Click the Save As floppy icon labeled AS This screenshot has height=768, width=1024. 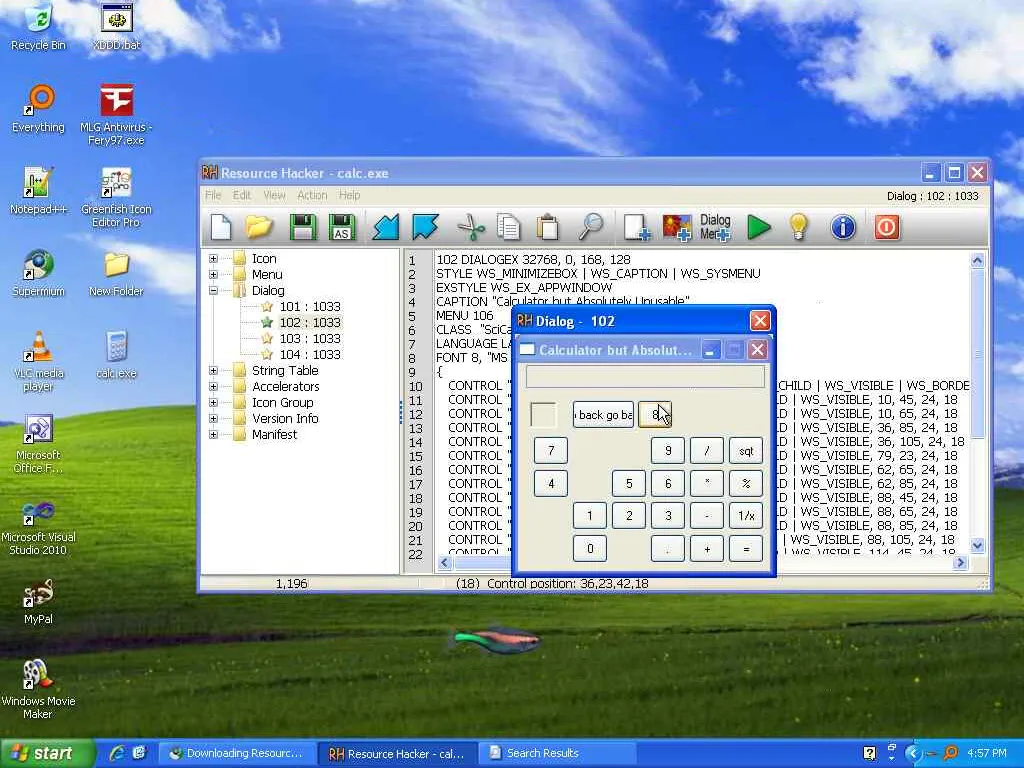click(342, 227)
